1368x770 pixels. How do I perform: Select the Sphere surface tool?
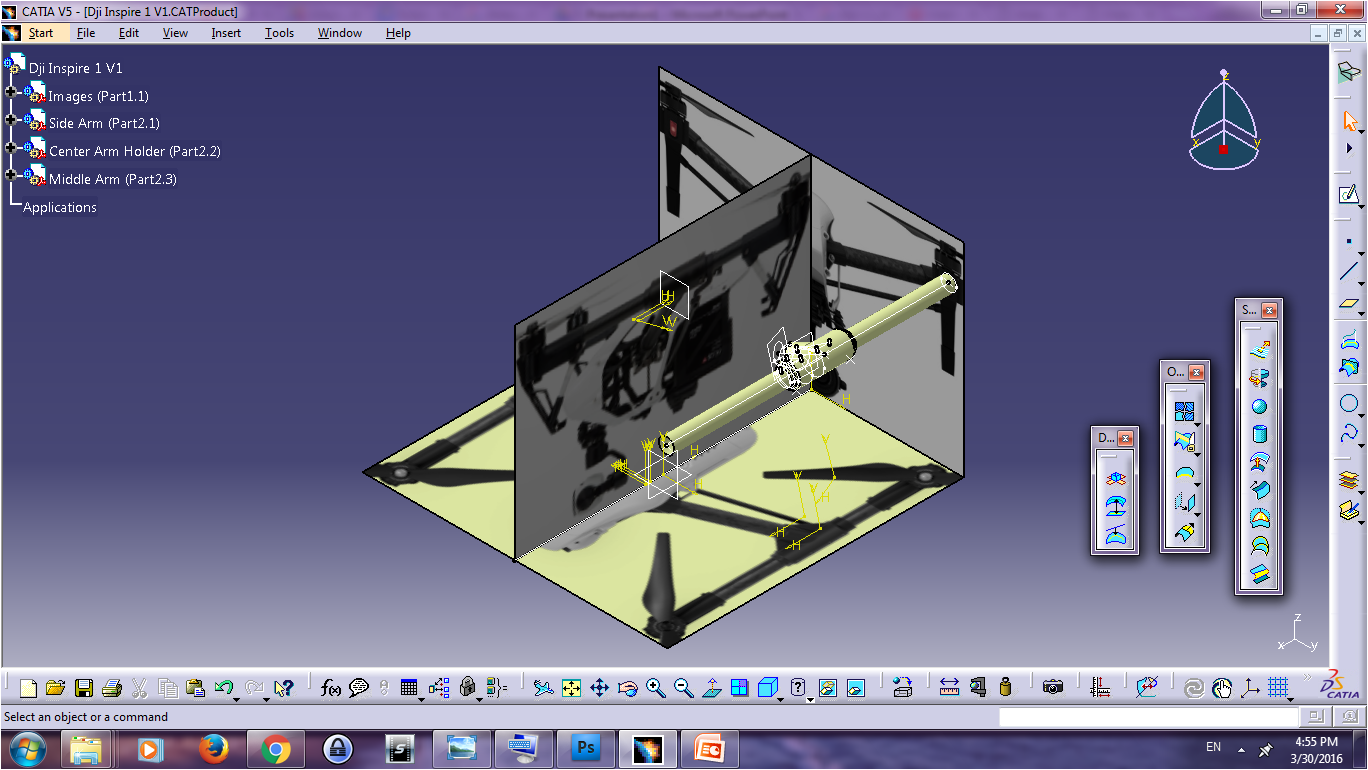pyautogui.click(x=1259, y=407)
